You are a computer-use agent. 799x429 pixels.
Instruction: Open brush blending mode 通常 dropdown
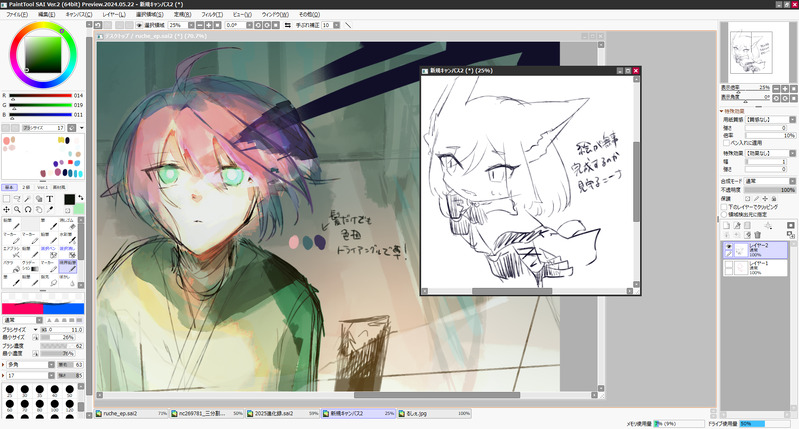click(x=39, y=320)
